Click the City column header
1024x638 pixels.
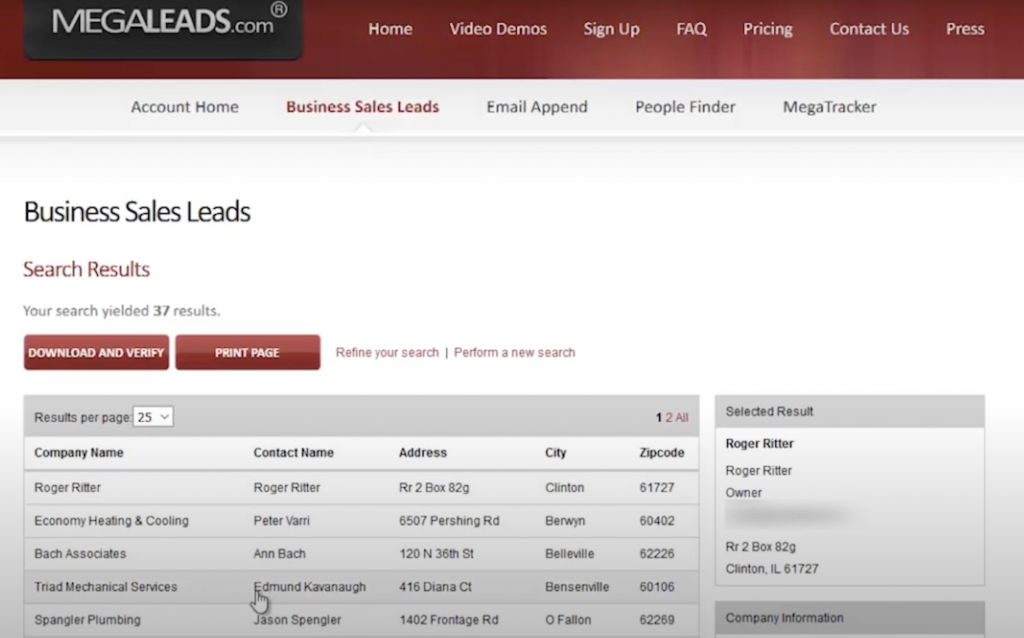coord(556,453)
